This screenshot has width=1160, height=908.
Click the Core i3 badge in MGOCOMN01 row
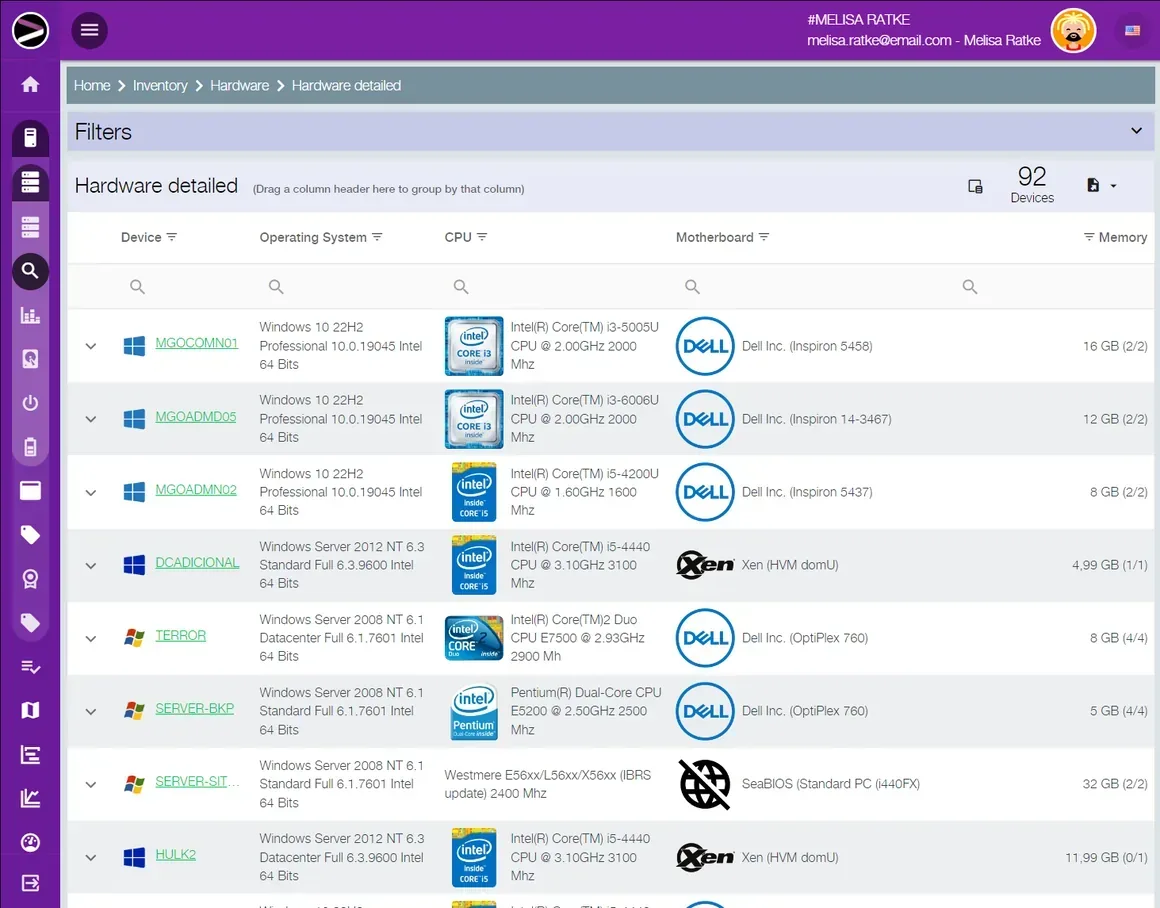click(x=474, y=346)
